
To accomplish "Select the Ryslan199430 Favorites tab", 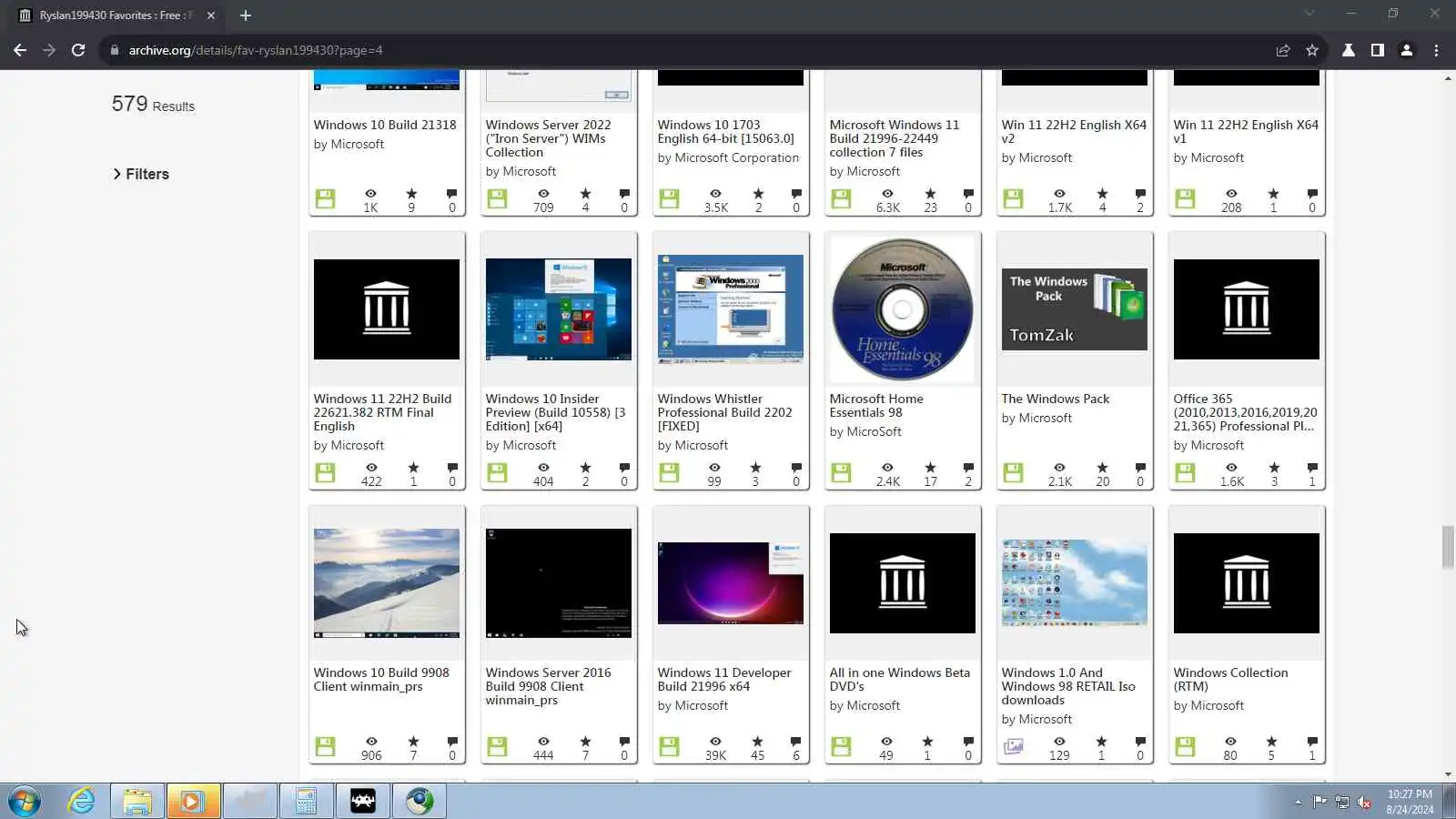I will click(116, 15).
